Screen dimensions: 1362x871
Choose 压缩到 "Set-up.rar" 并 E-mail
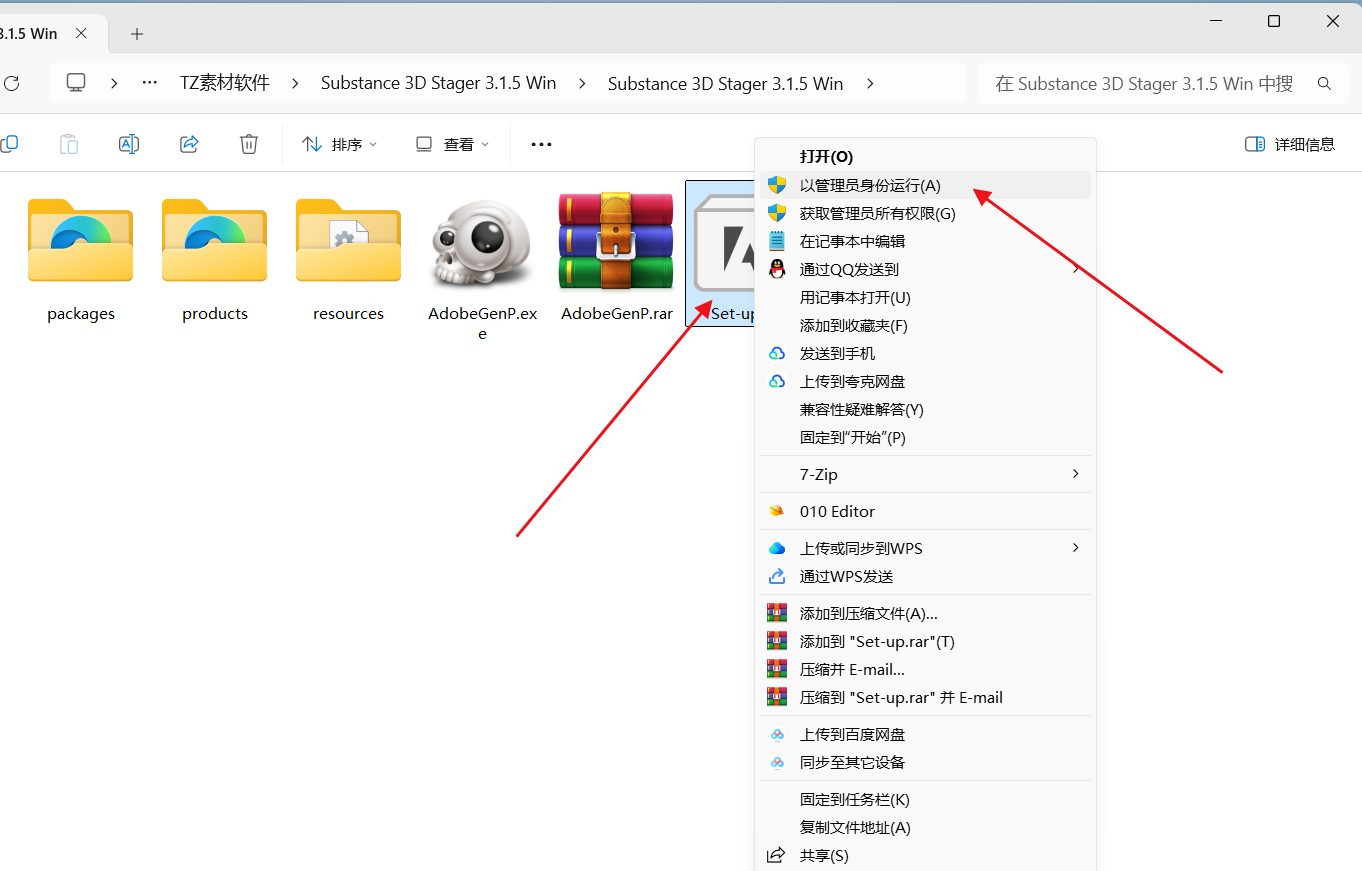tap(925, 697)
